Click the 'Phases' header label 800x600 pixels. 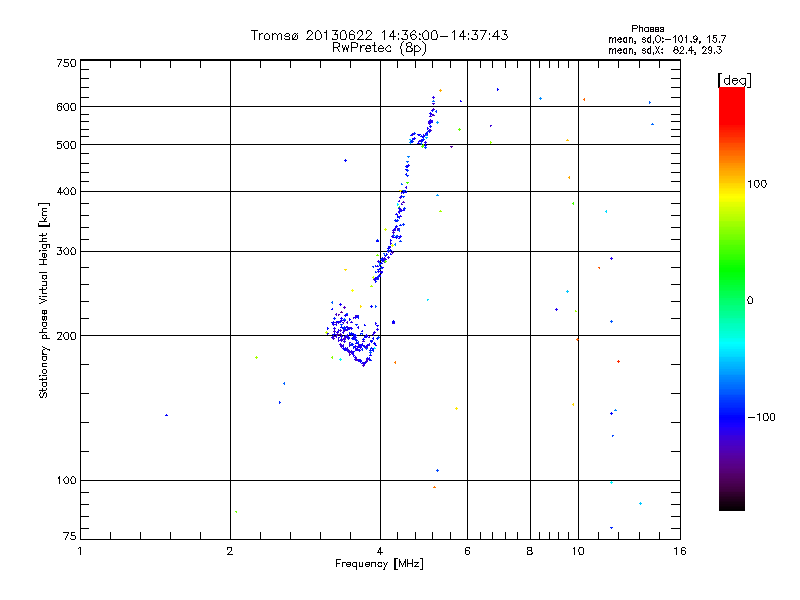coord(647,29)
